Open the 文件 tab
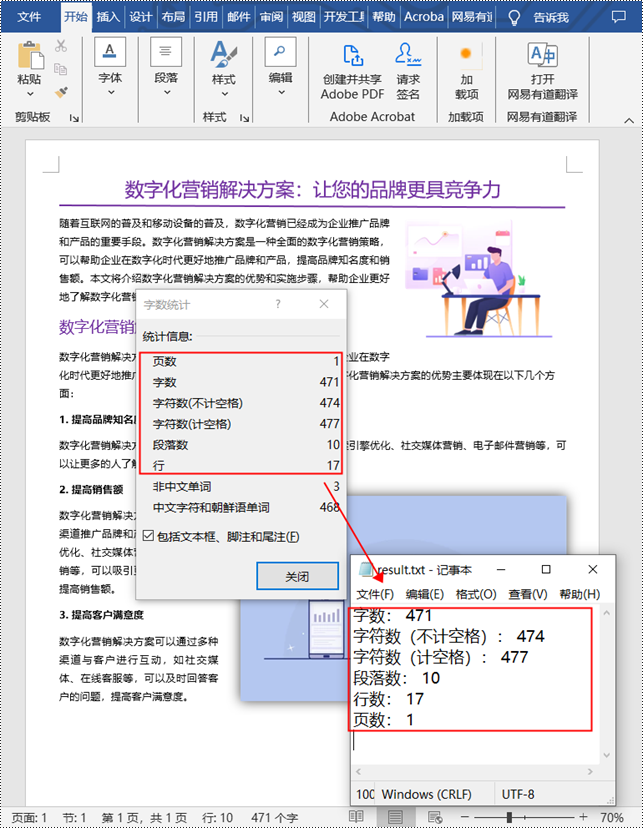 [x=29, y=17]
